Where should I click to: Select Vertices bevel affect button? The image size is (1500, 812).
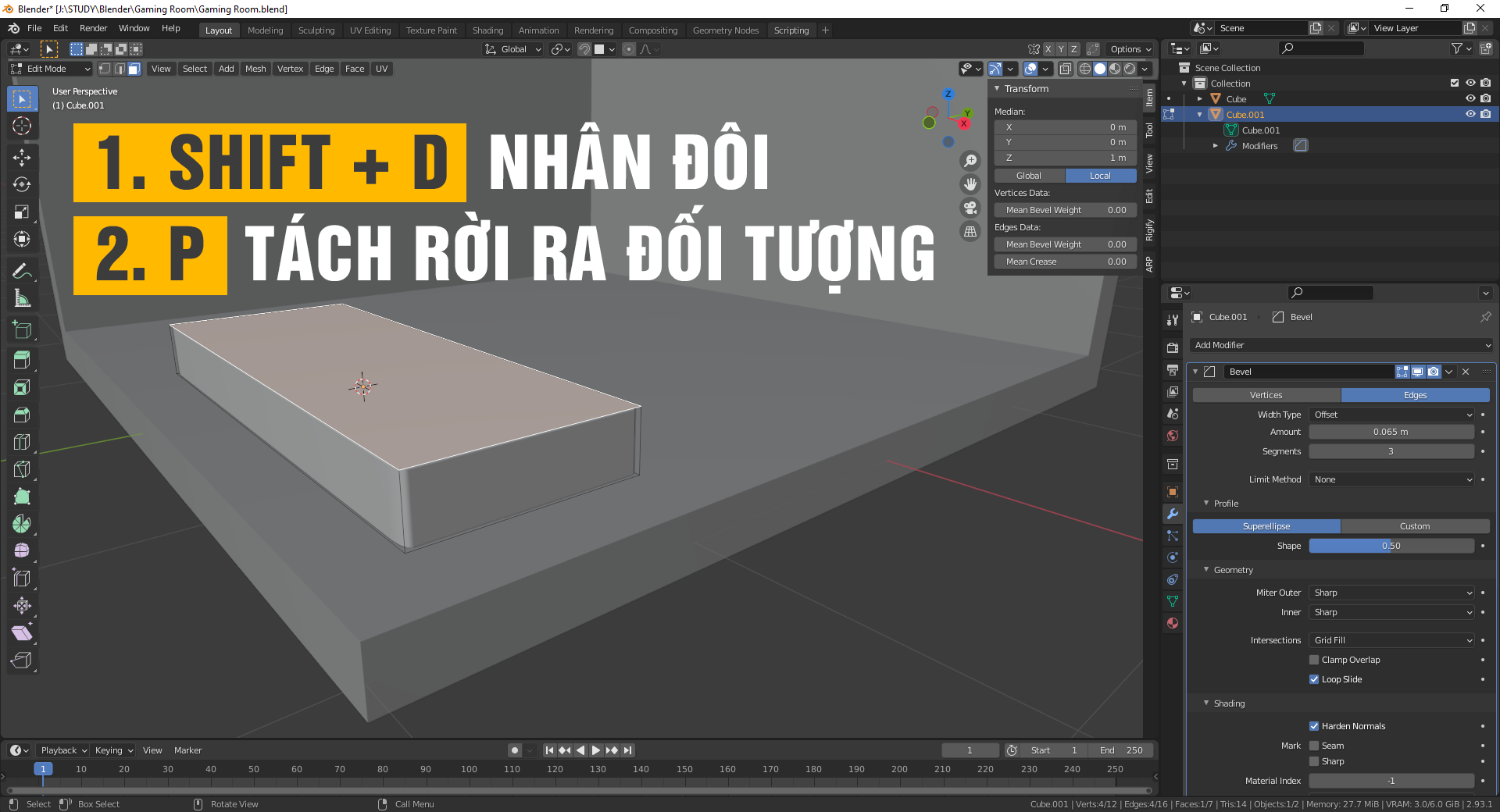(x=1266, y=395)
